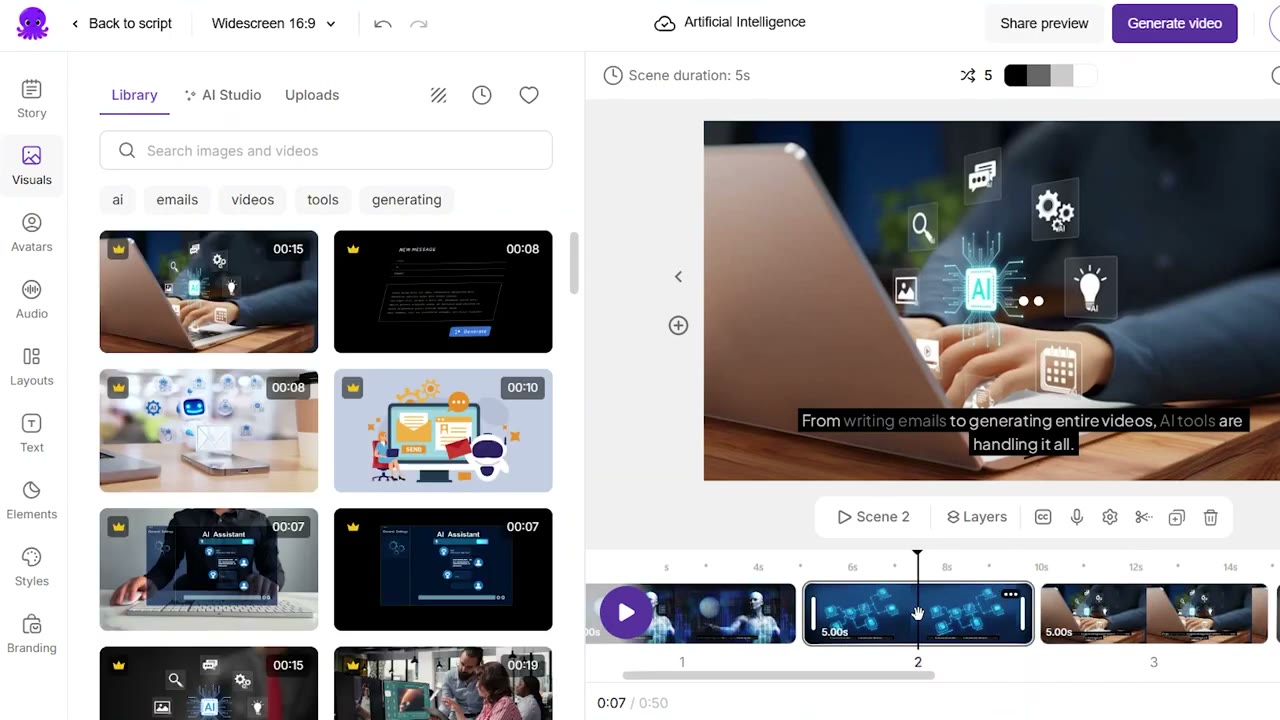Viewport: 1280px width, 720px height.
Task: Switch to the Library tab
Action: (x=134, y=95)
